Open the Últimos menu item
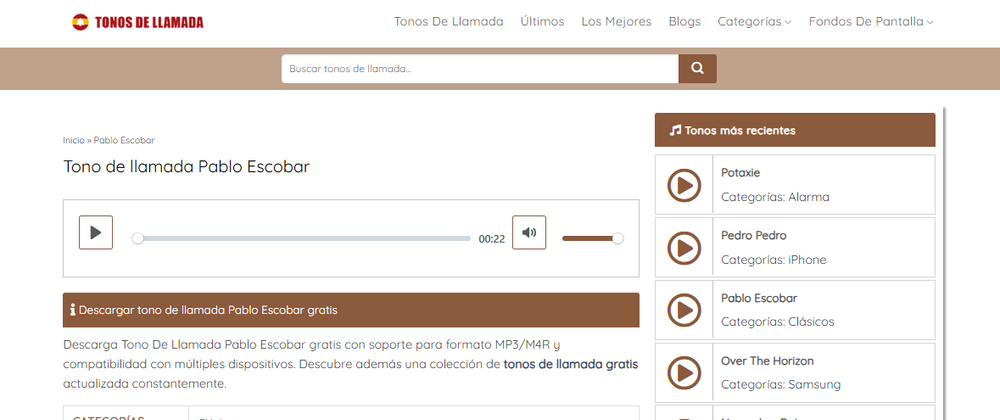 pyautogui.click(x=542, y=21)
